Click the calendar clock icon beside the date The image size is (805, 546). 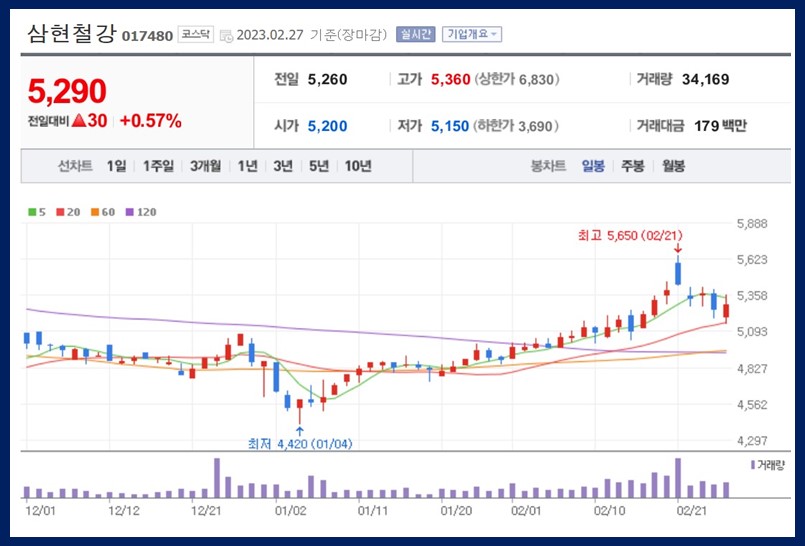pos(226,36)
